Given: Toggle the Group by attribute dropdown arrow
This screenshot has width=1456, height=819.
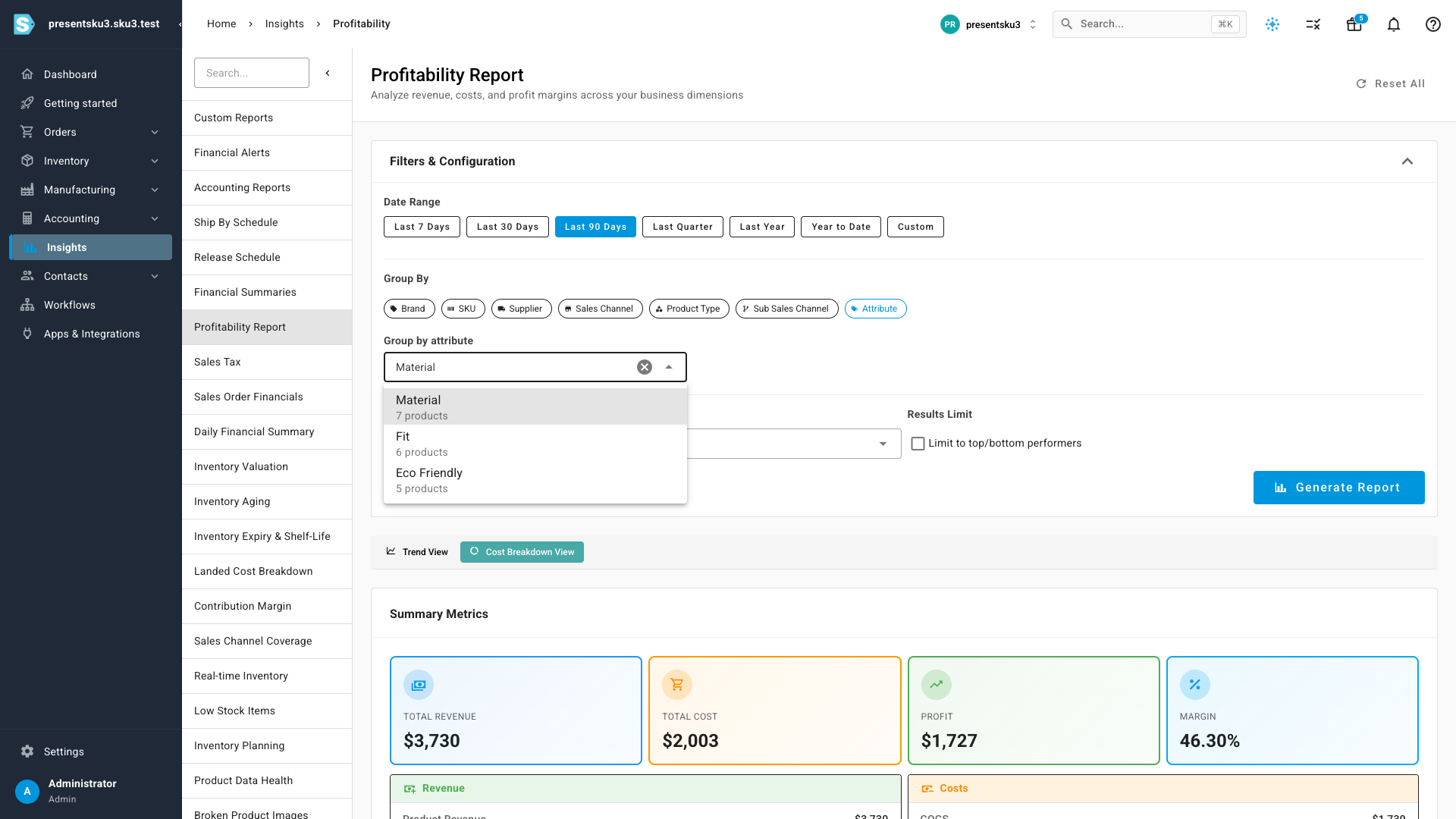Looking at the screenshot, I should pos(669,367).
